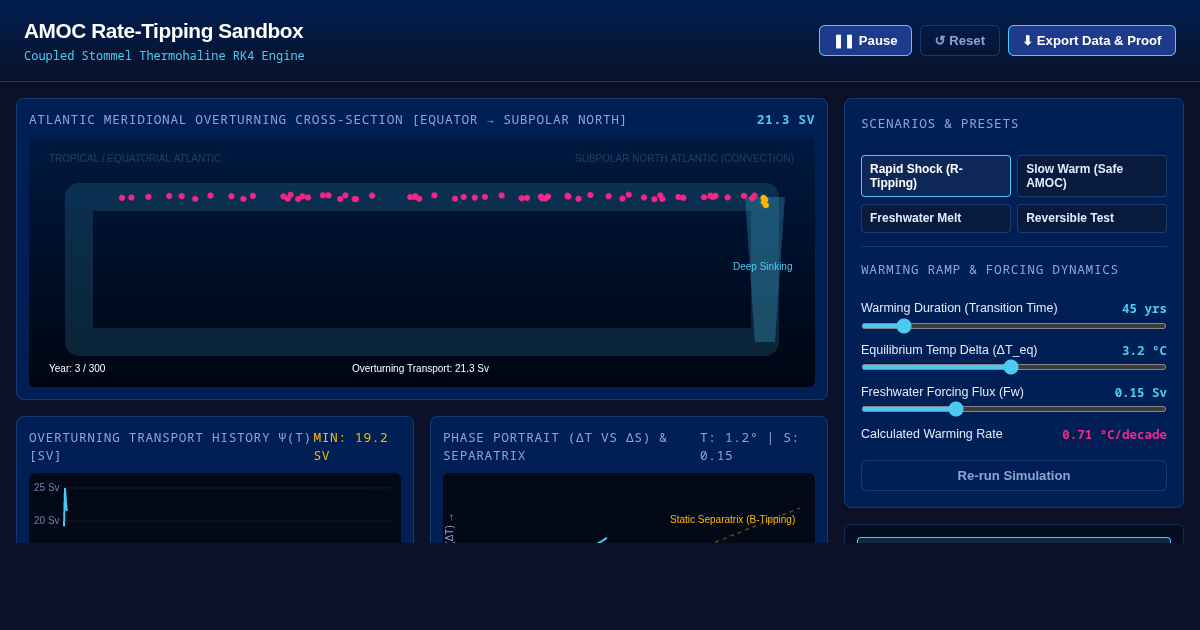1200x630 pixels.
Task: Click the Overturning Transport: 21.3 Sv caption
Action: coord(420,369)
